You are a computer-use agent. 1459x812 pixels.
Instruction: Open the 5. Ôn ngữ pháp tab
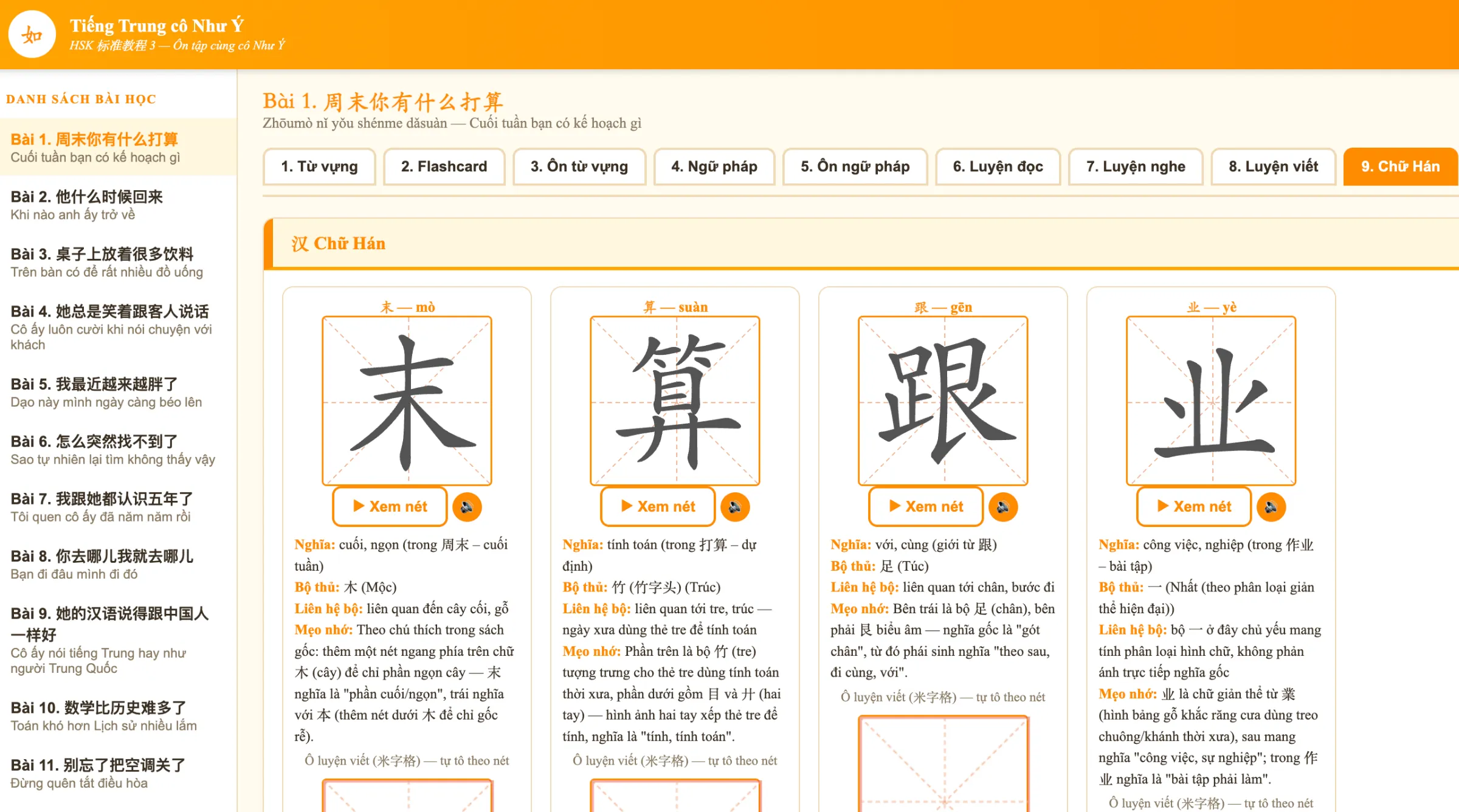point(855,167)
